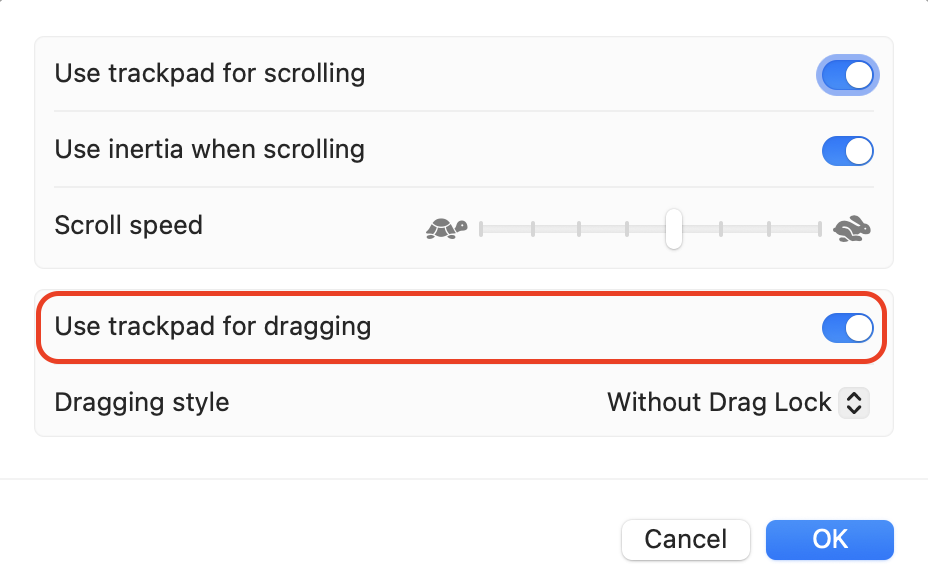Click the Scroll speed label
Viewport: 928px width, 586px height.
click(128, 225)
